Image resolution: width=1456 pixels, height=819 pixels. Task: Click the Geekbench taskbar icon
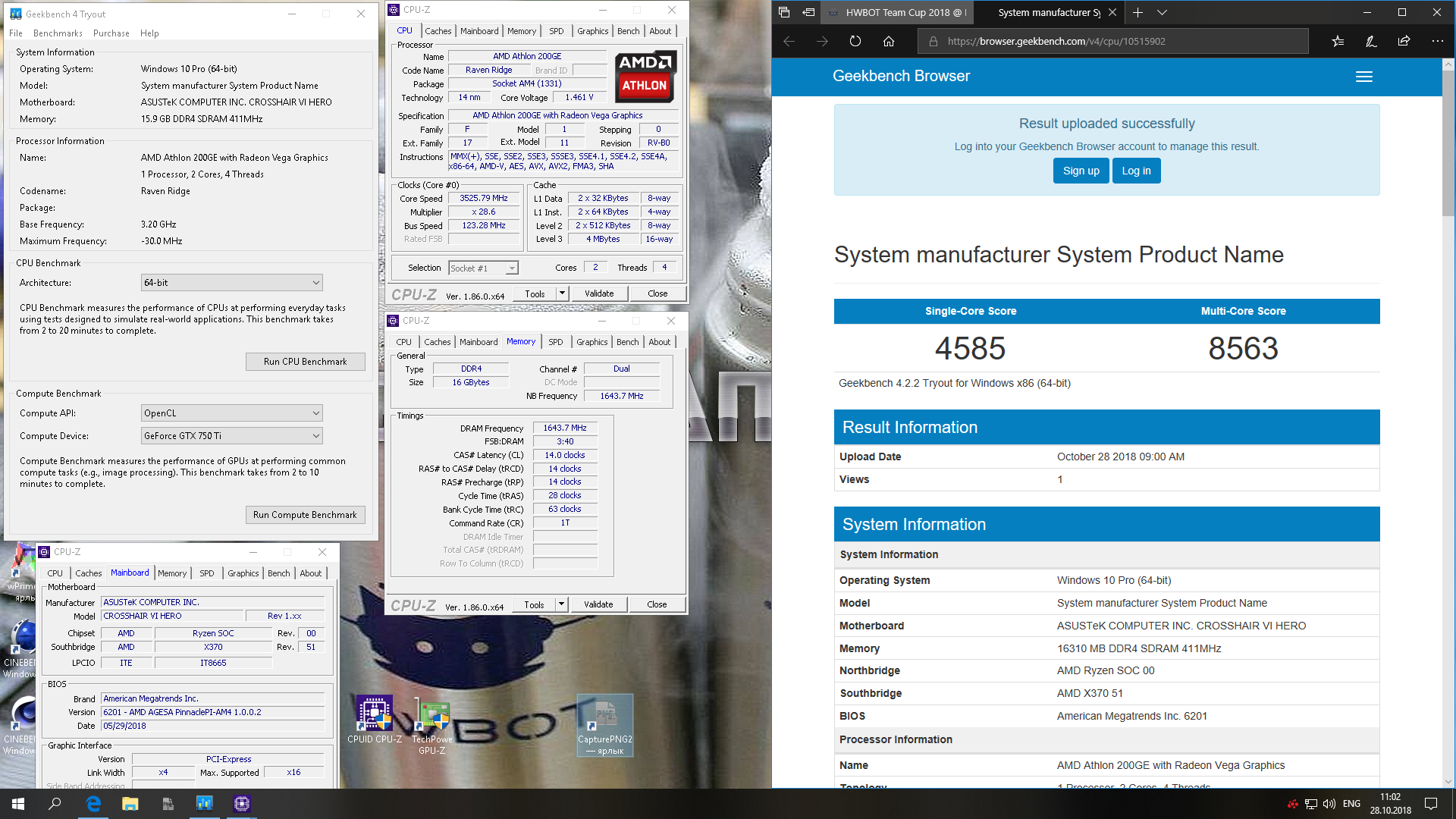coord(205,804)
